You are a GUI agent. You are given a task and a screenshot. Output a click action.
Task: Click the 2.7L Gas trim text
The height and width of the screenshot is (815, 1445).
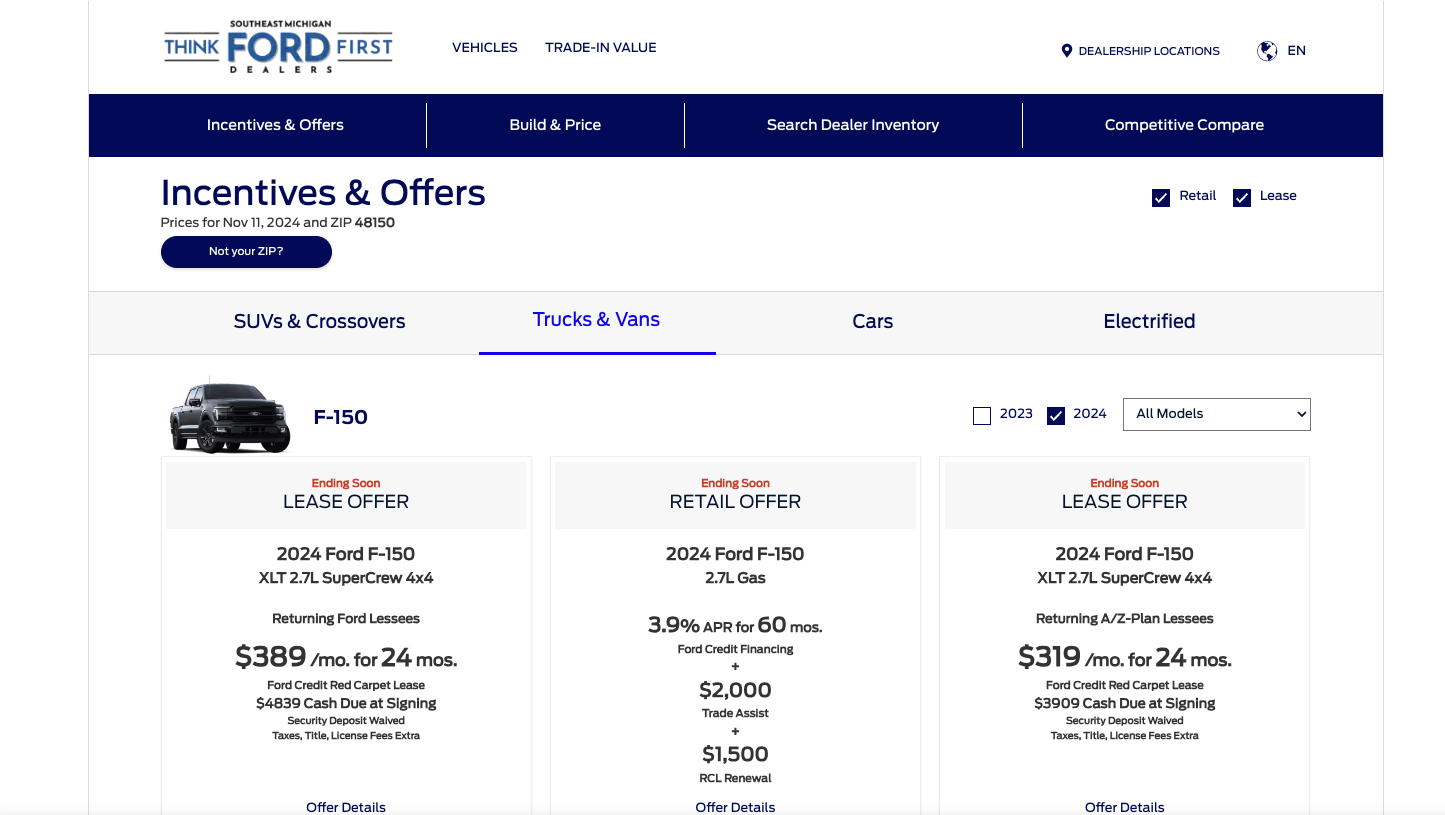click(735, 578)
